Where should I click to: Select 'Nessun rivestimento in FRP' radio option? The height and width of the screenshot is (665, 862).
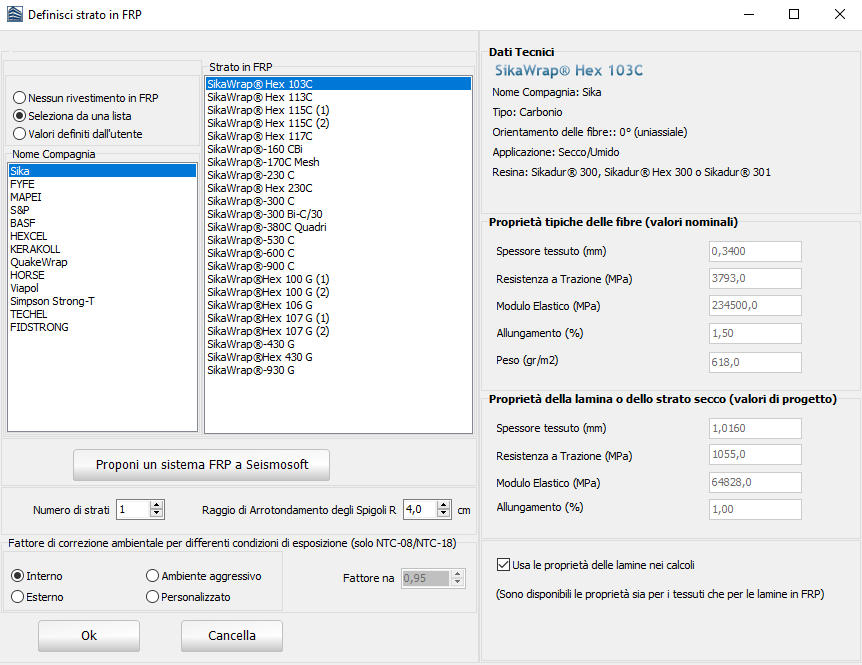20,98
